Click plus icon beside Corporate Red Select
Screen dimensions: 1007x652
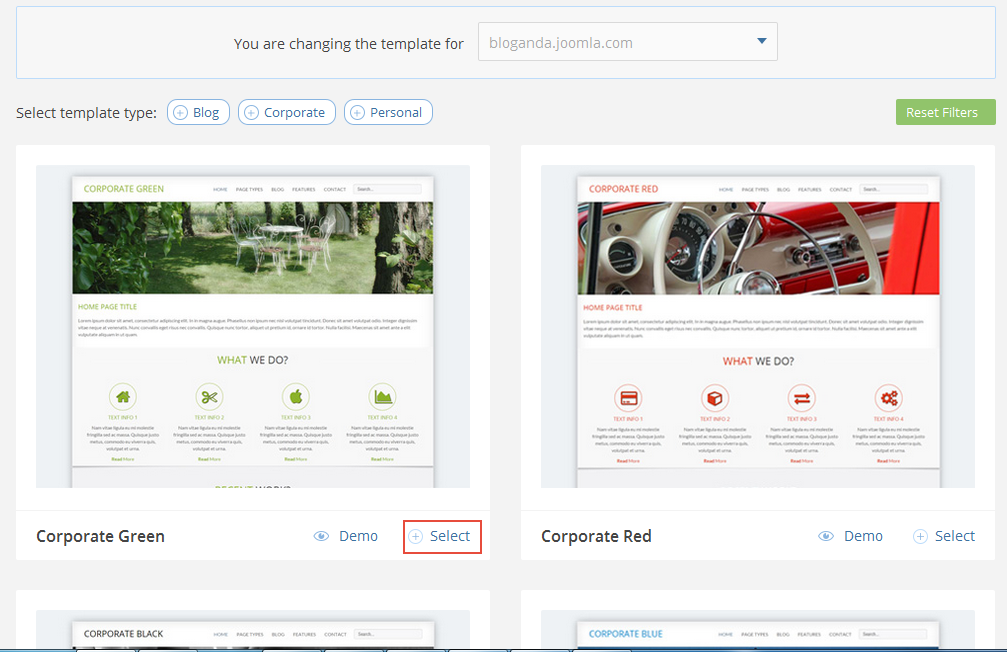pyautogui.click(x=920, y=536)
